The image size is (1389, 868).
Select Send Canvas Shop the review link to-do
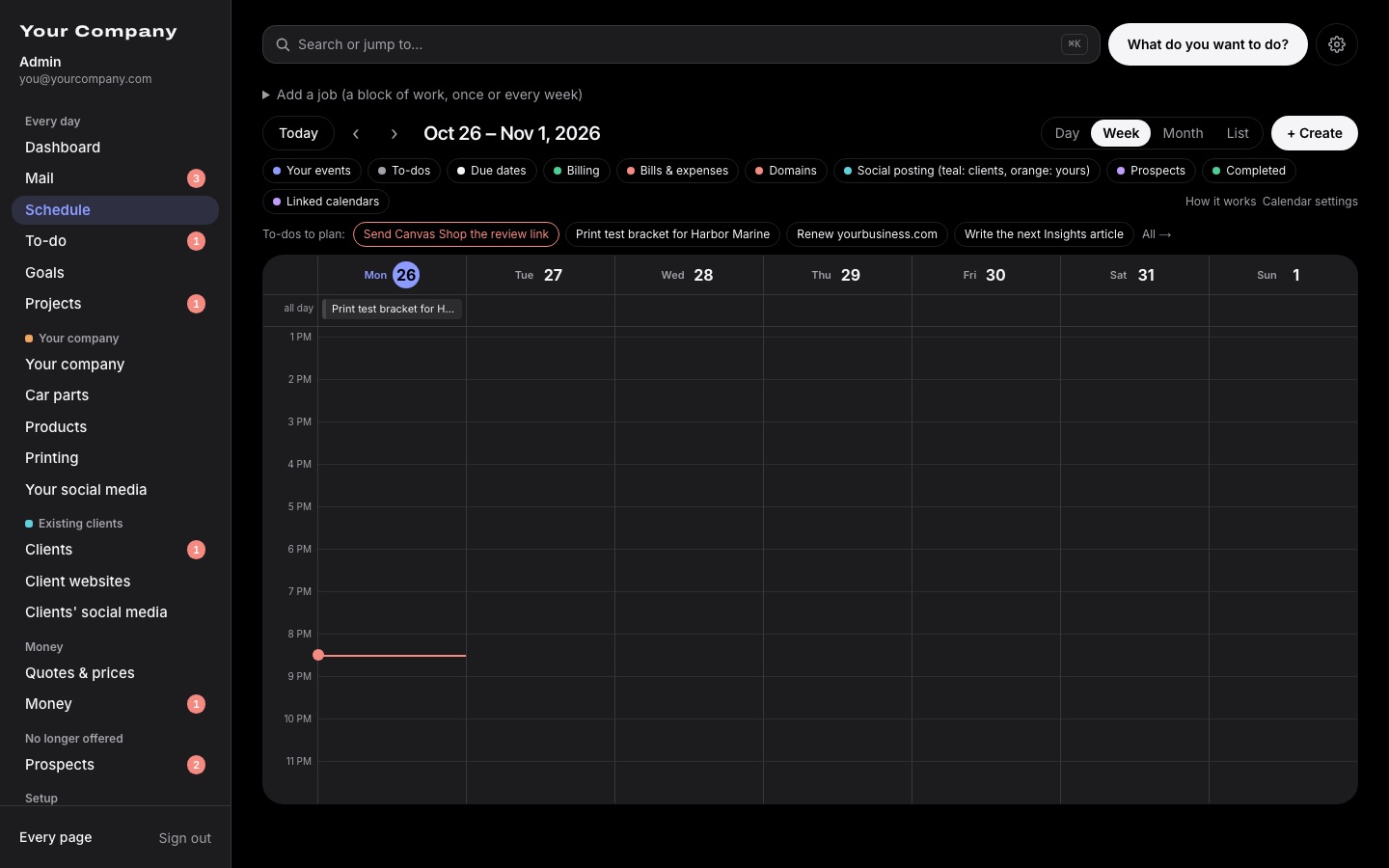click(x=456, y=234)
